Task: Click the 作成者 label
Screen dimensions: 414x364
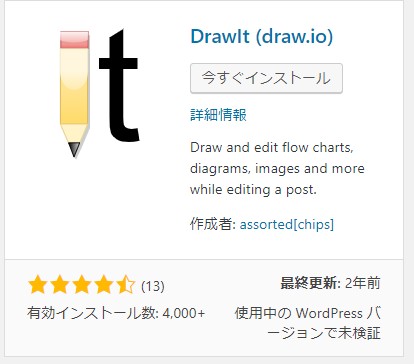Action: 213,224
